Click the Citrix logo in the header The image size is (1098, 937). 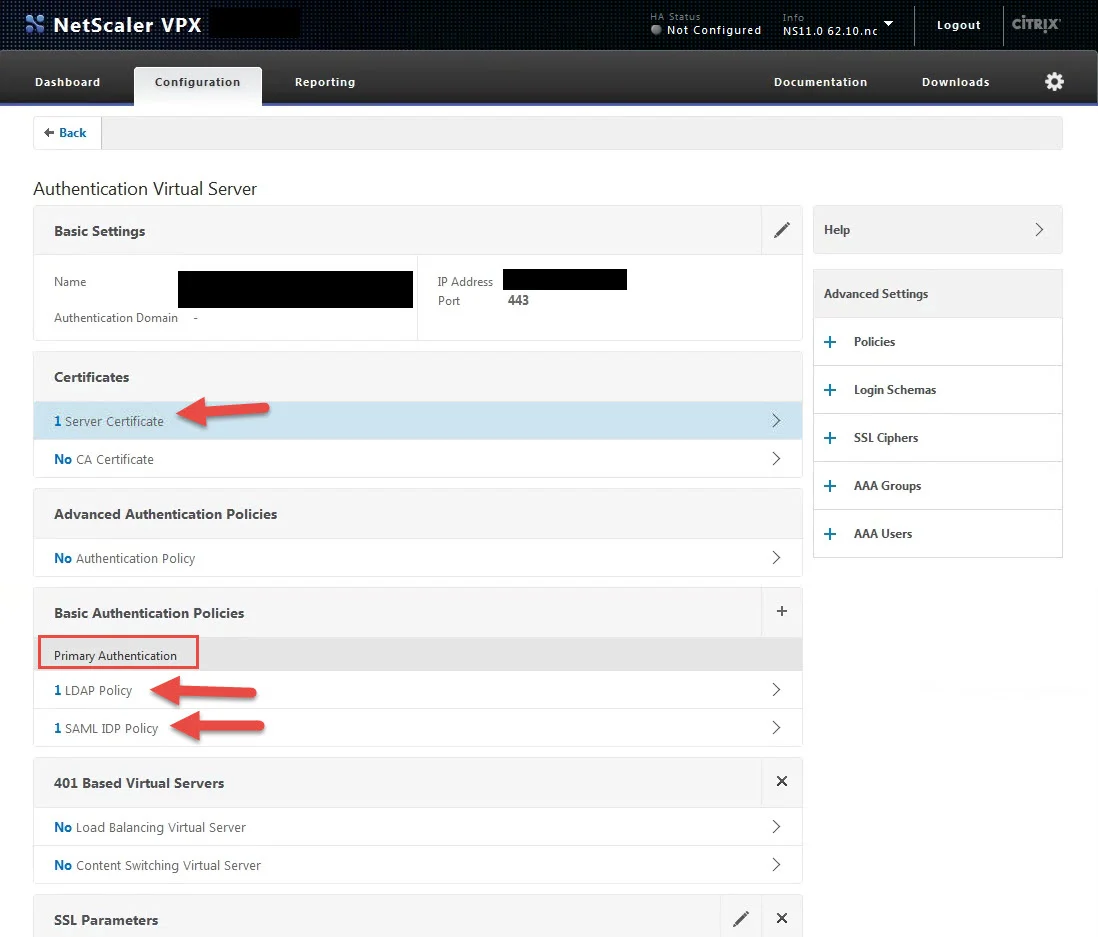pos(1036,25)
